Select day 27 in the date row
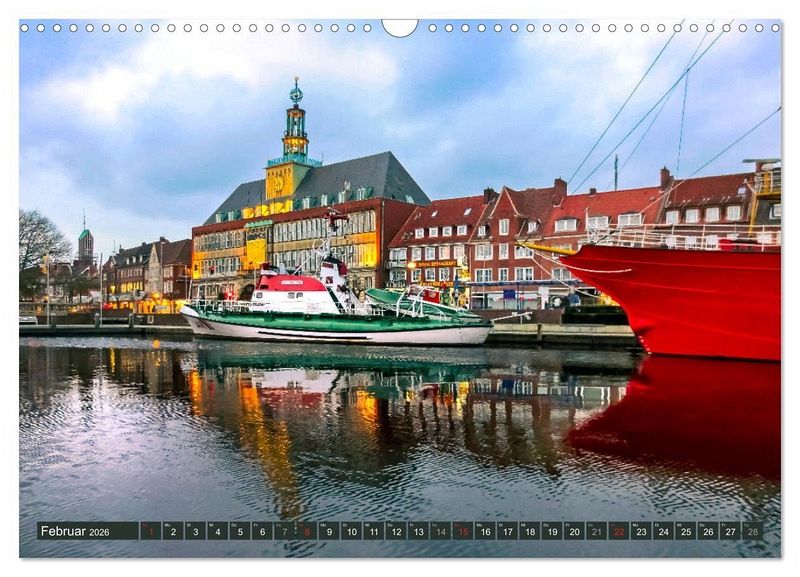The width and height of the screenshot is (800, 577). pos(730,531)
